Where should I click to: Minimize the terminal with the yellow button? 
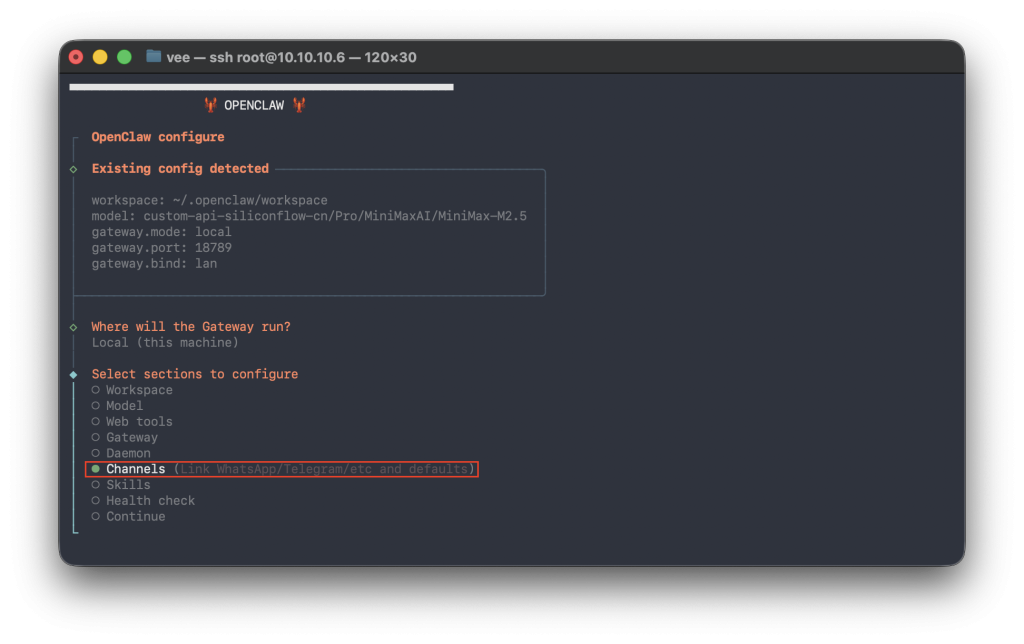point(100,57)
